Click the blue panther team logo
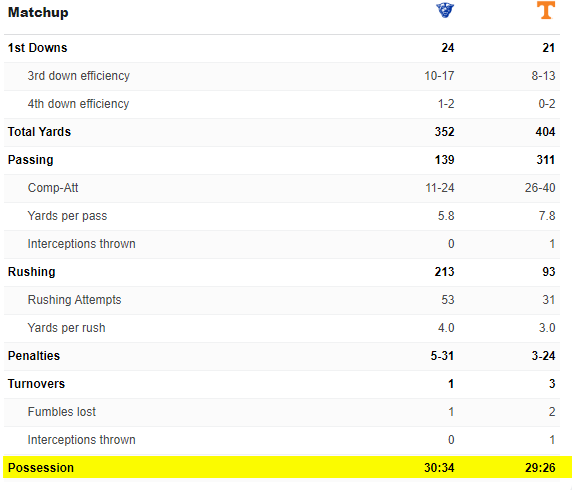This screenshot has width=572, height=490. 445,10
